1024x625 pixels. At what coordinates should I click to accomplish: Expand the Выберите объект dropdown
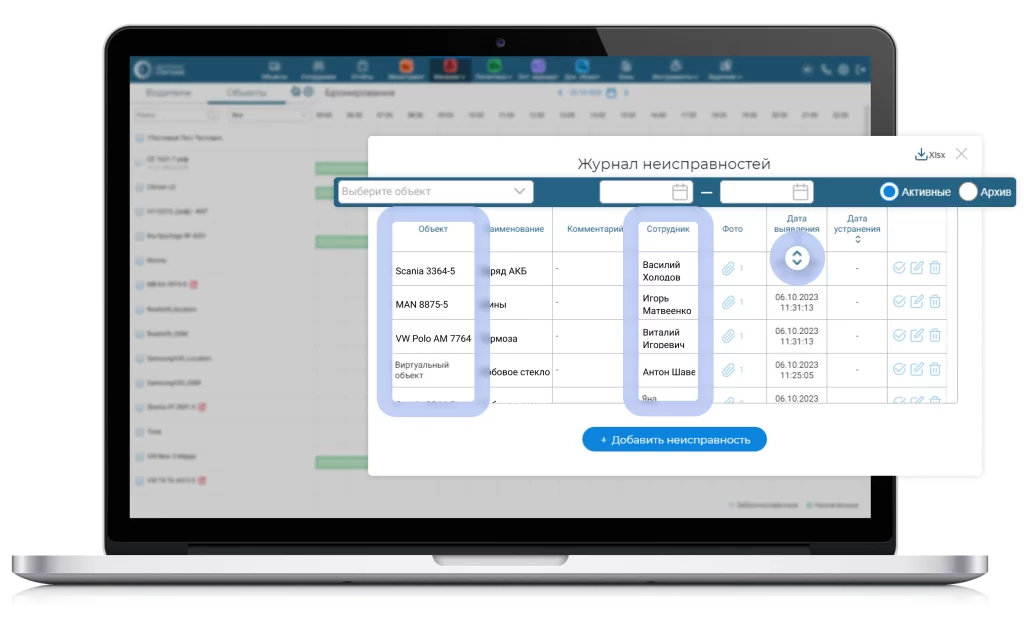point(519,191)
